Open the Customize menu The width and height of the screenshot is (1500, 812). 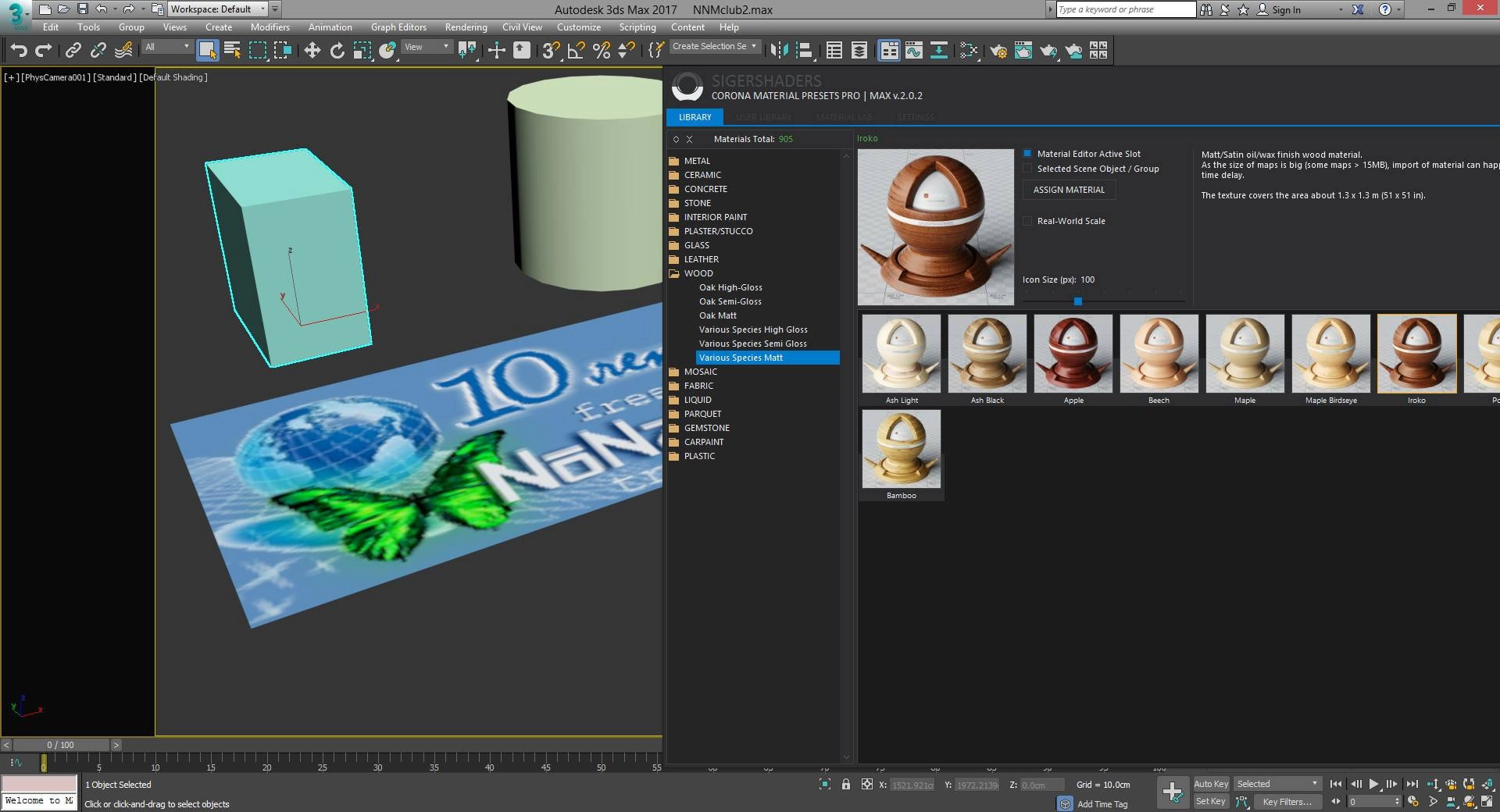pos(579,27)
